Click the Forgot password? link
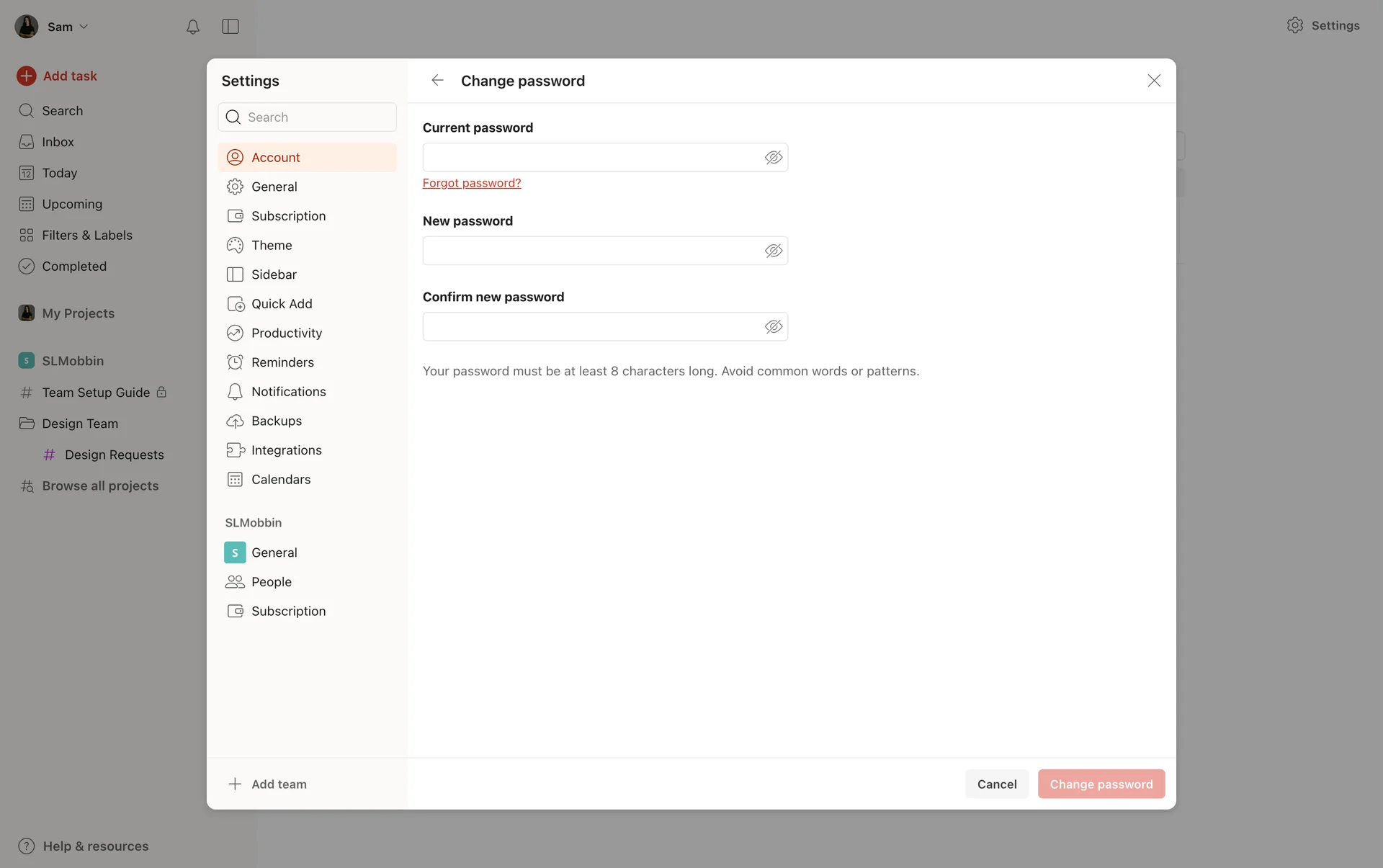 click(472, 183)
